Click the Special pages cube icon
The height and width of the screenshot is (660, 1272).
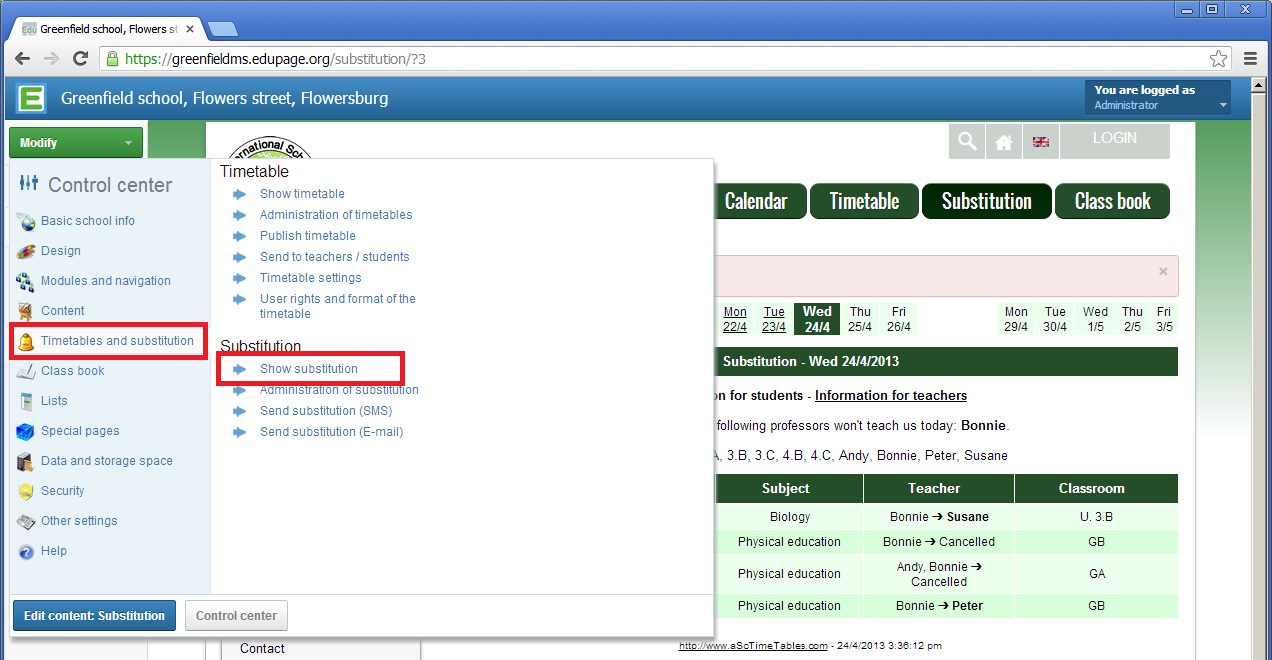(26, 431)
